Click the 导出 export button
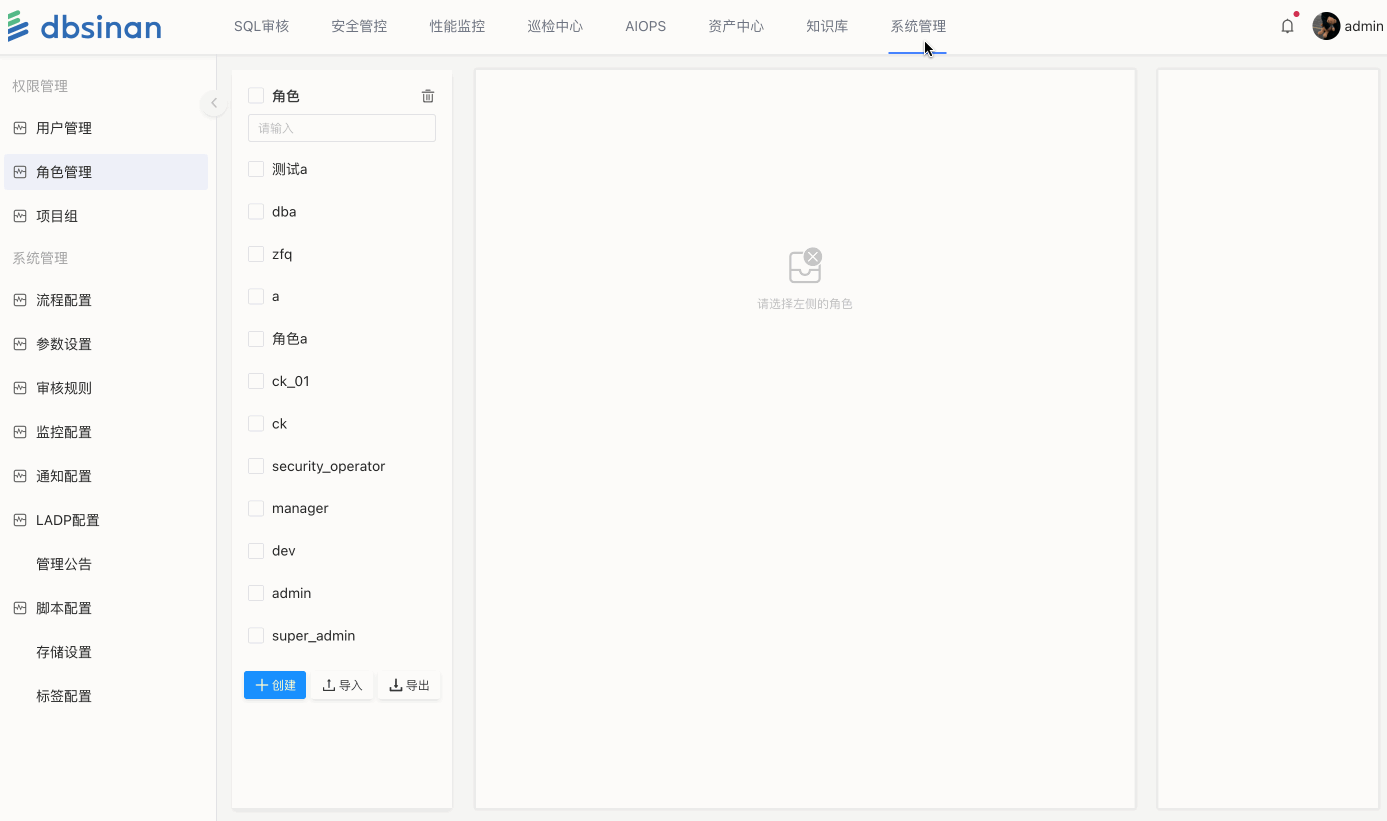Viewport: 1387px width, 821px height. pos(409,685)
